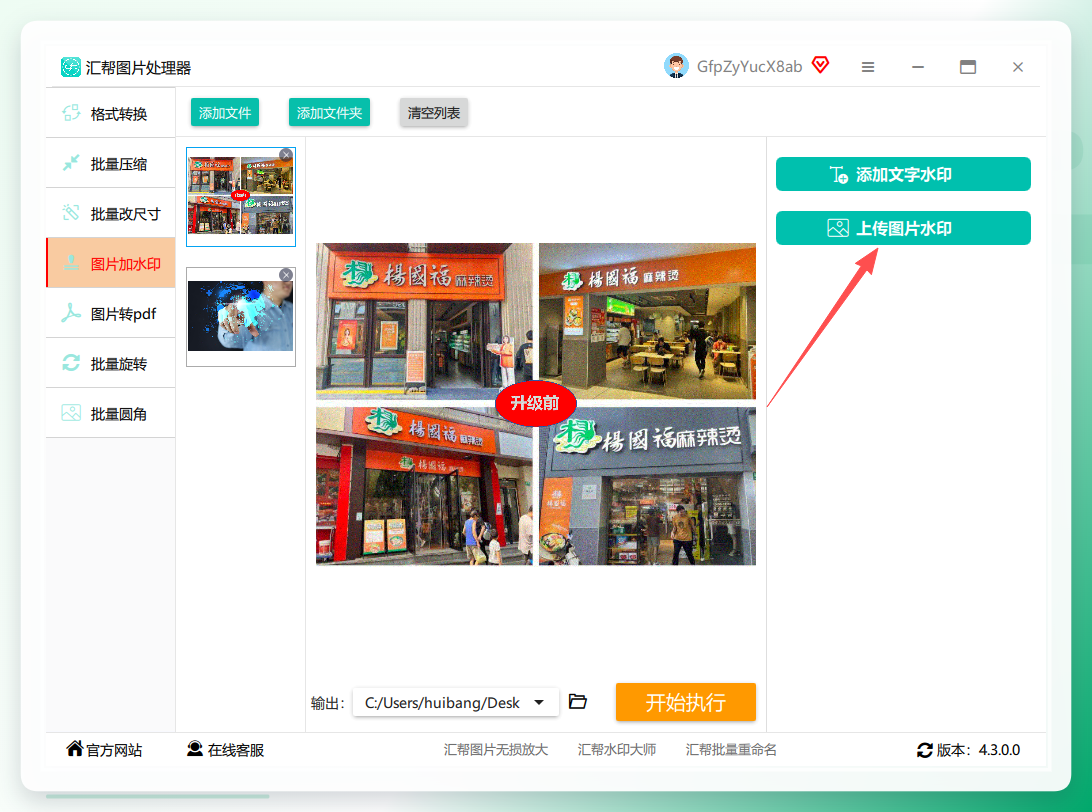The image size is (1092, 812).
Task: Click the 批量圆角 picture icon
Action: tap(71, 413)
